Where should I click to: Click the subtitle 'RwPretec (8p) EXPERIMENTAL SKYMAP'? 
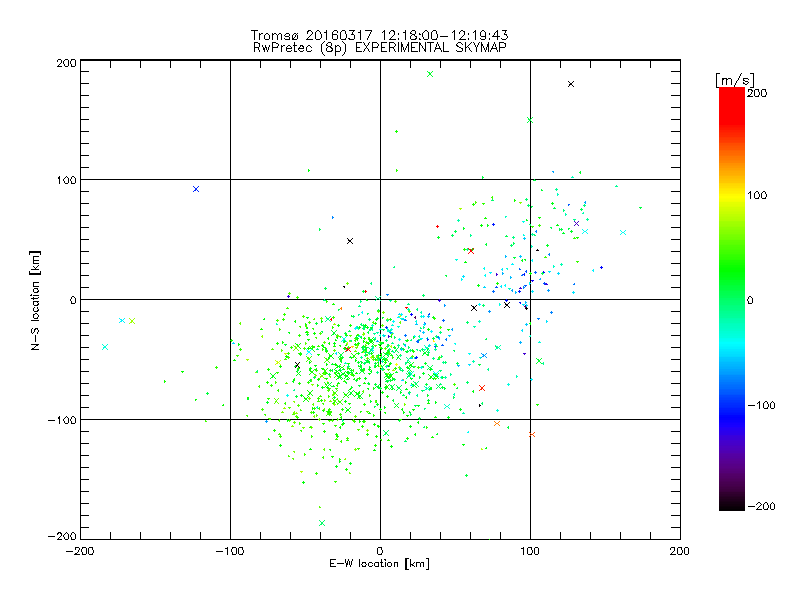coord(379,48)
